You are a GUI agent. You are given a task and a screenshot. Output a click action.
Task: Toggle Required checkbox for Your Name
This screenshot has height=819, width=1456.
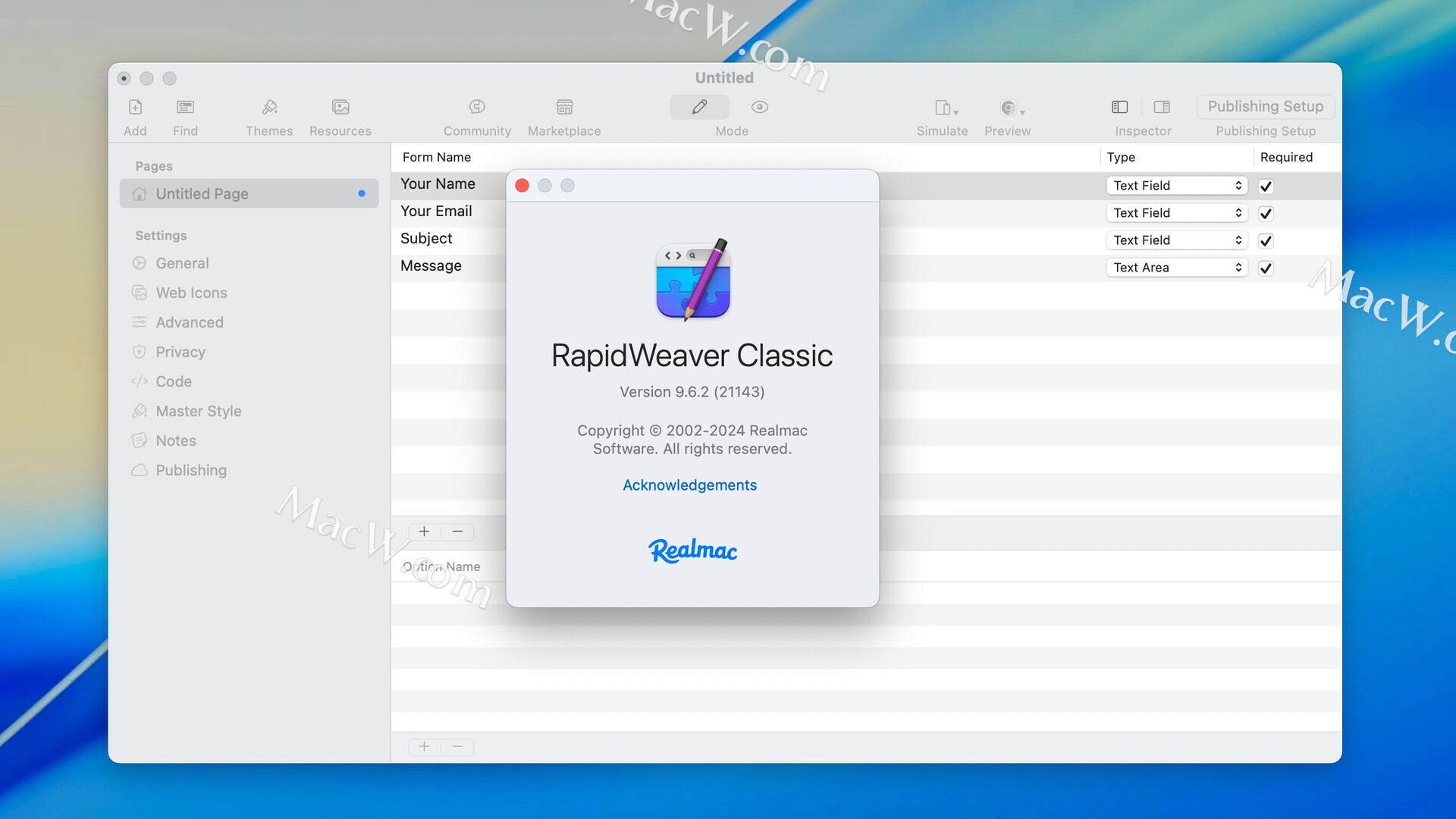1266,186
